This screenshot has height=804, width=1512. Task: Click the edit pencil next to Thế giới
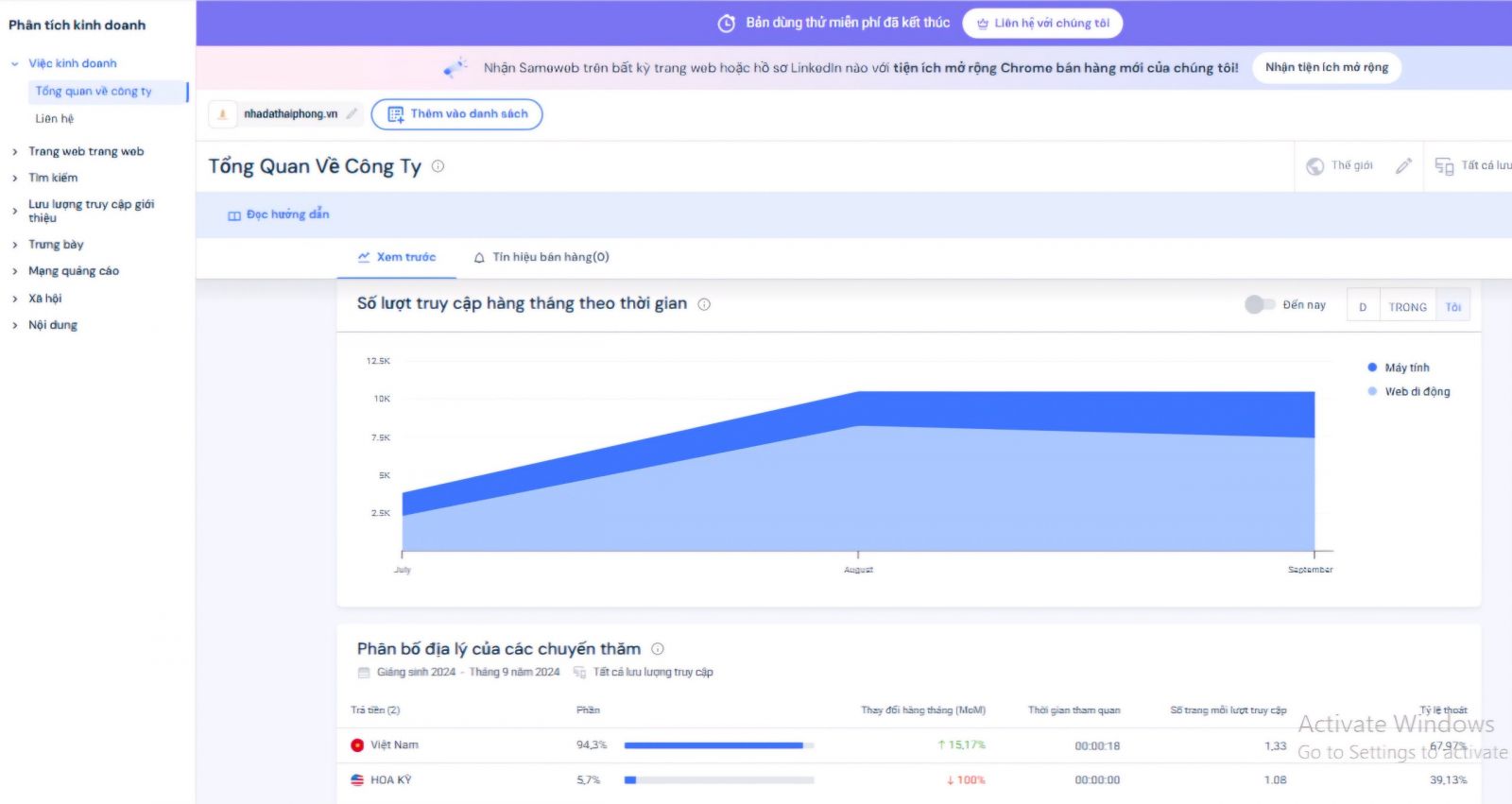[x=1403, y=166]
